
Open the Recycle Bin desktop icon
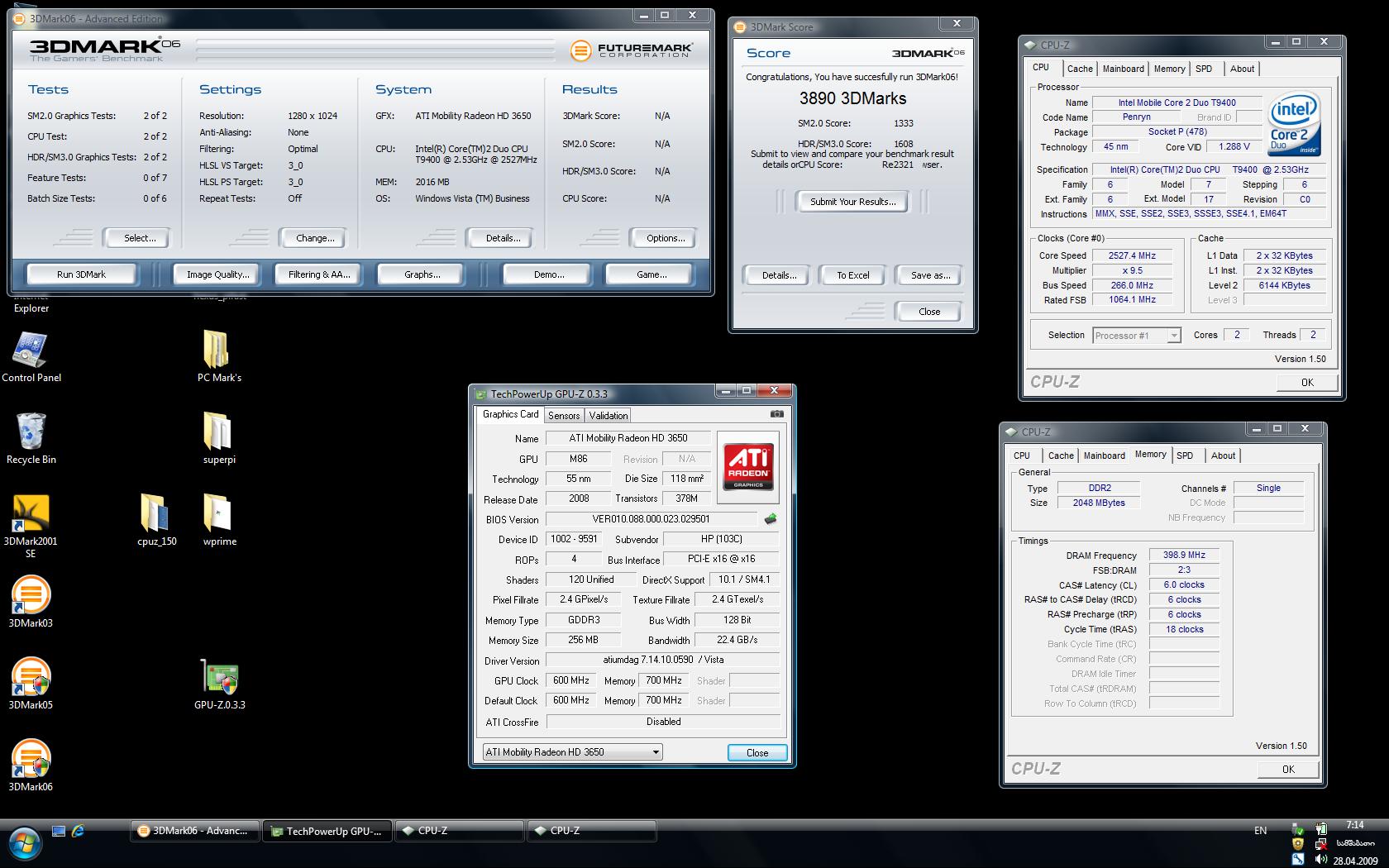(x=31, y=438)
